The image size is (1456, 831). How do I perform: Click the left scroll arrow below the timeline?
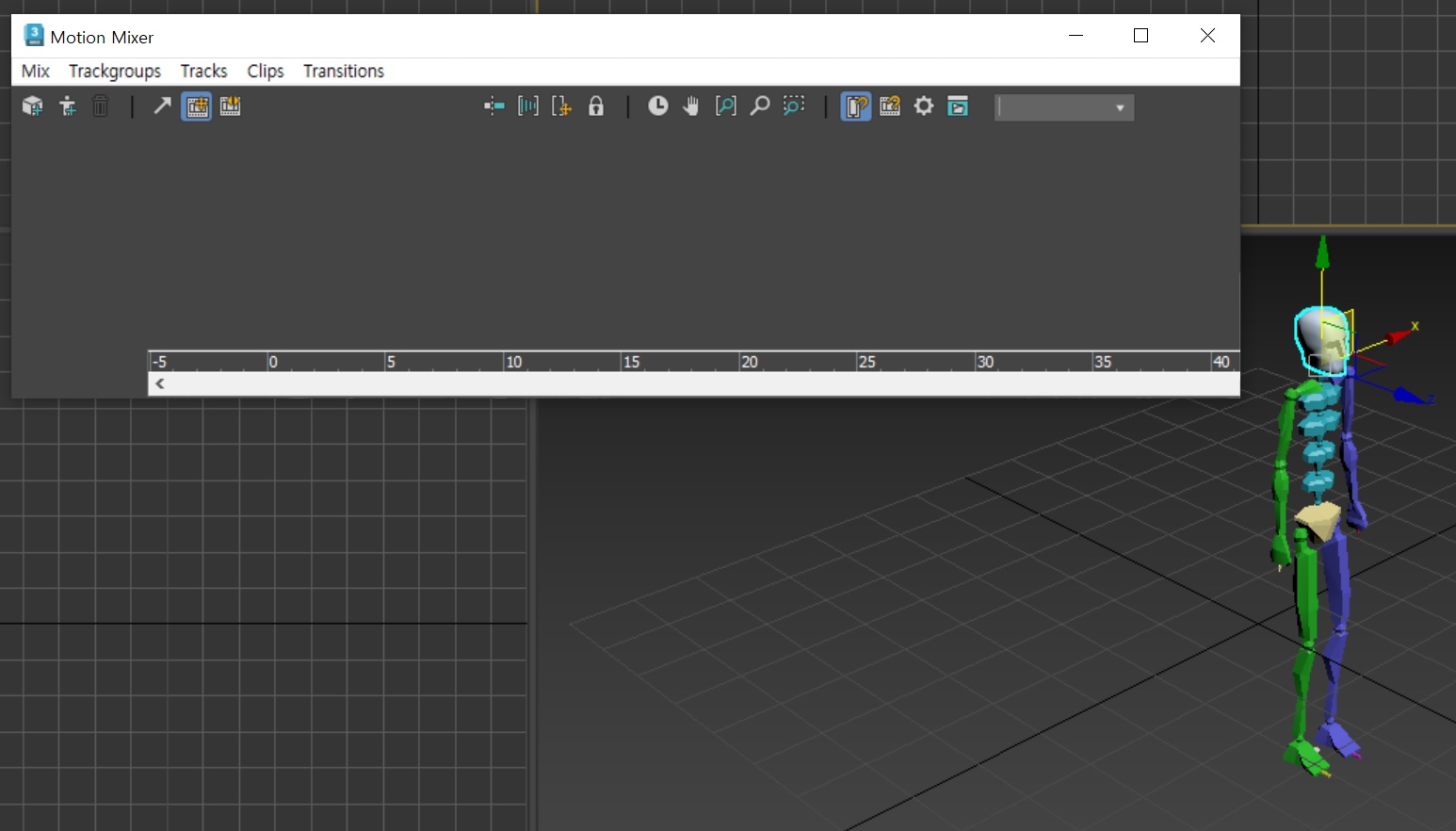coord(159,383)
